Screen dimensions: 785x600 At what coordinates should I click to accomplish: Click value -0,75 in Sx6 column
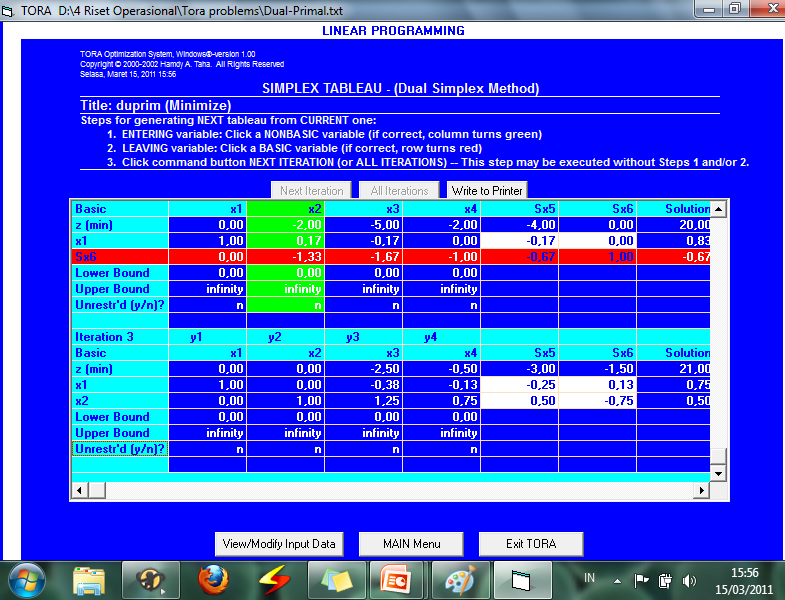coord(598,401)
